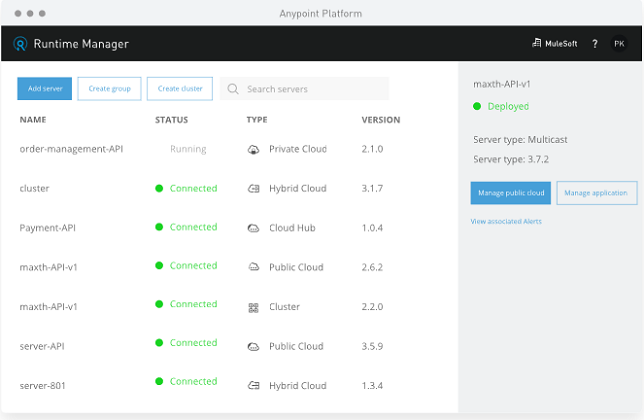Click the Cloud Hub type label
644x420 pixels.
tap(292, 228)
